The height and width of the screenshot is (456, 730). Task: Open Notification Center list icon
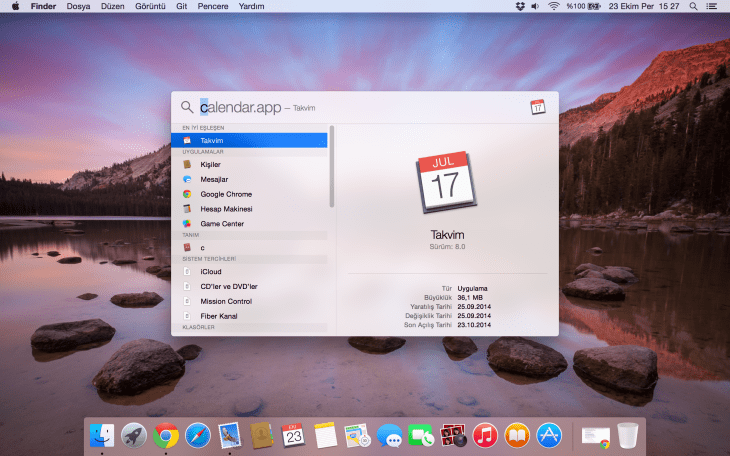point(711,6)
